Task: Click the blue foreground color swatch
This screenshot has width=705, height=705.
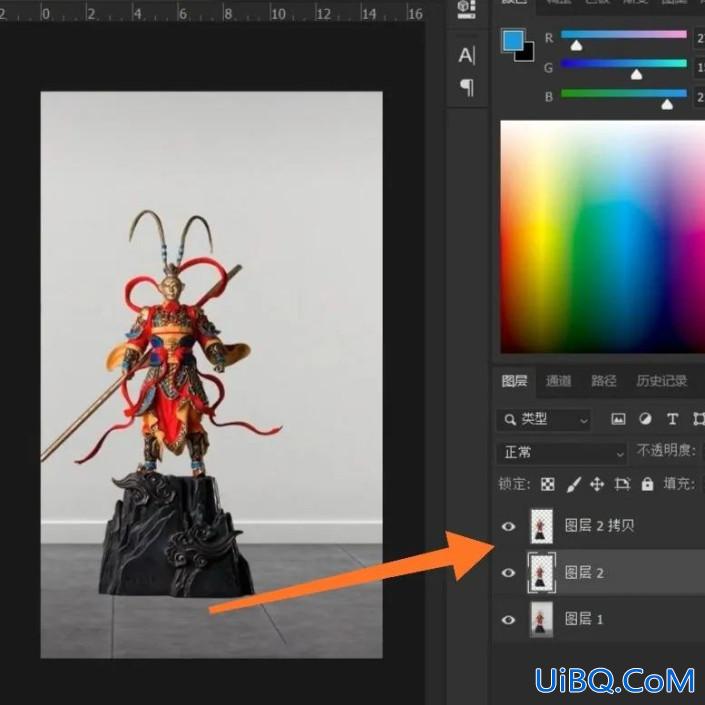Action: pos(513,40)
